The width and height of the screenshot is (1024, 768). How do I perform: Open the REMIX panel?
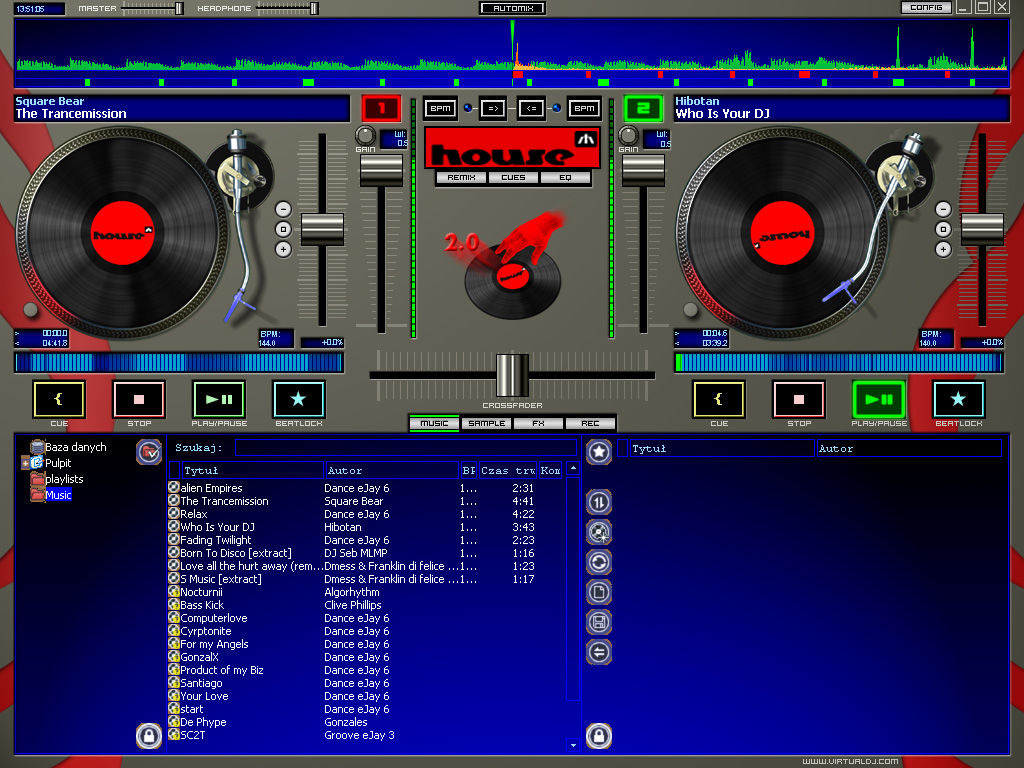tap(461, 178)
